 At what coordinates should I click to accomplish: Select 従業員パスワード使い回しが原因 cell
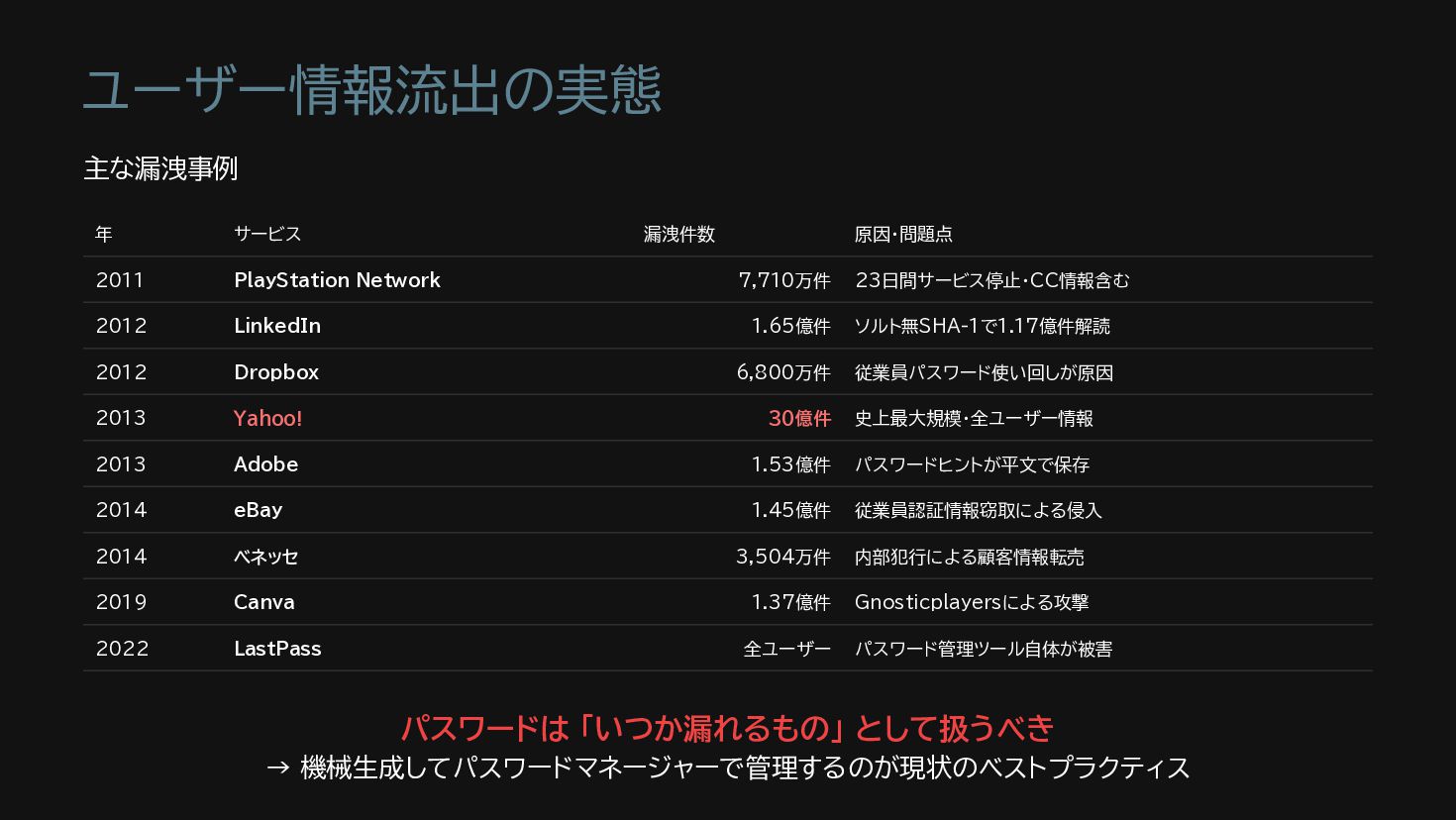click(x=985, y=372)
